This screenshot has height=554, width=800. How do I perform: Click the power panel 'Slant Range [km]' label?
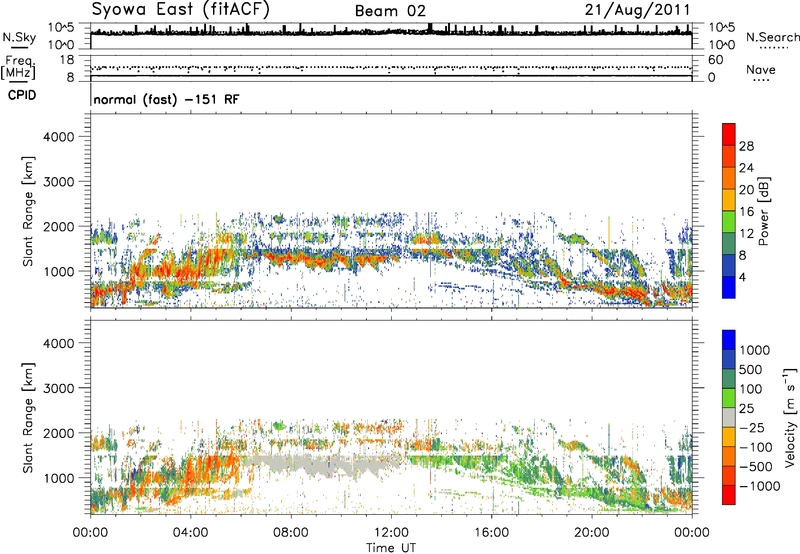(x=28, y=211)
